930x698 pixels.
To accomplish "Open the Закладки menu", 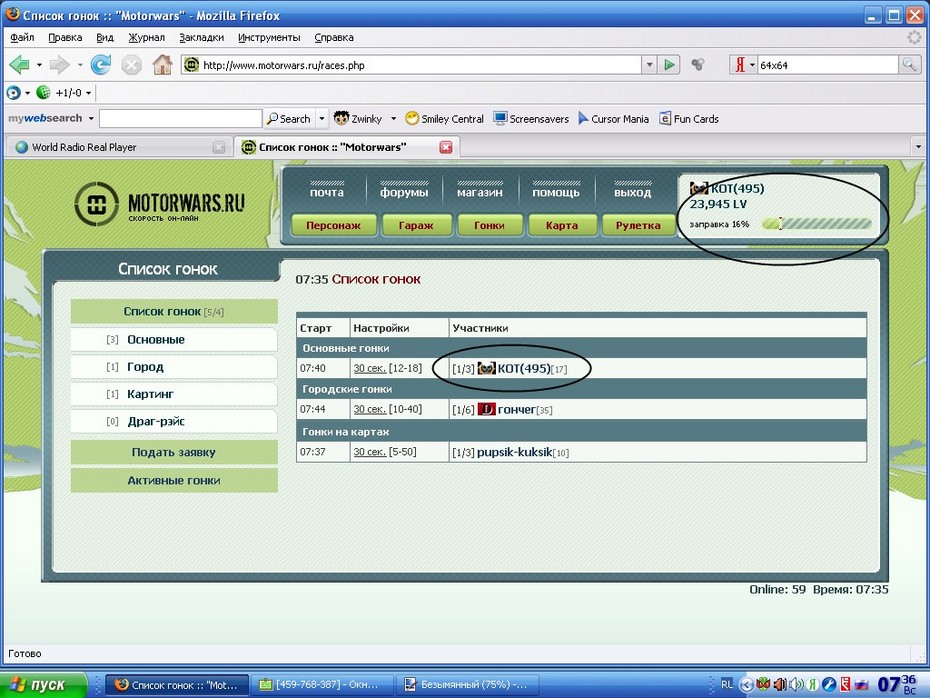I will click(202, 37).
